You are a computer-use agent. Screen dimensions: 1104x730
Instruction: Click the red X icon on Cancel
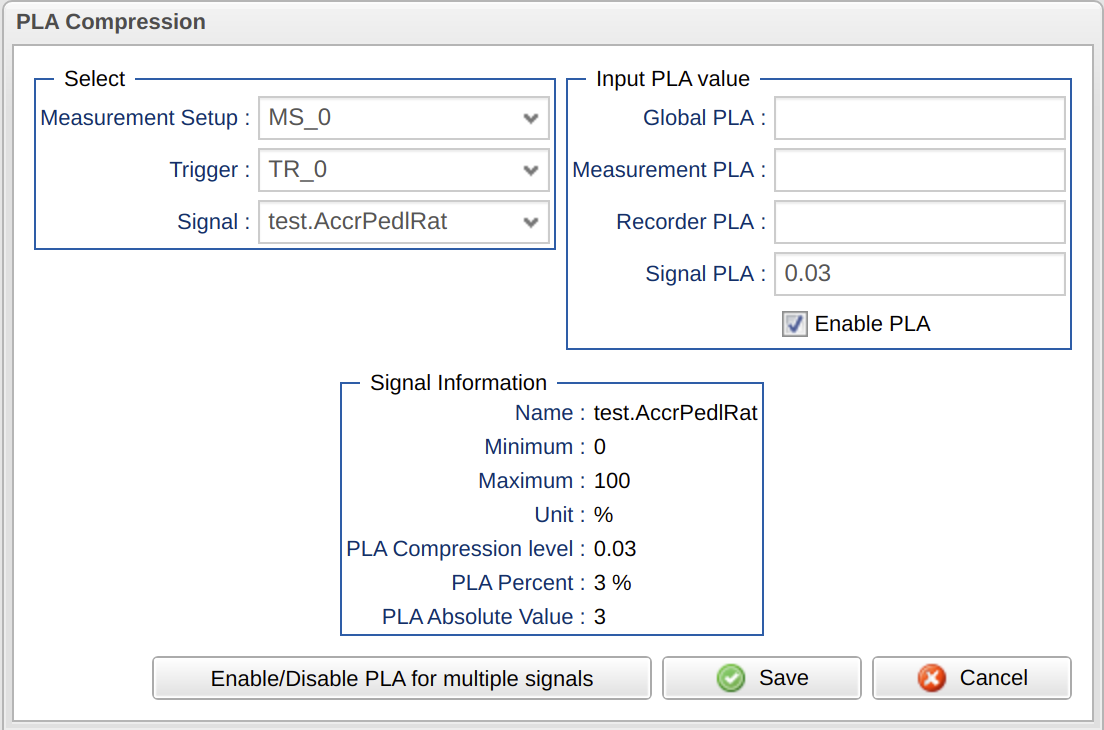point(932,678)
